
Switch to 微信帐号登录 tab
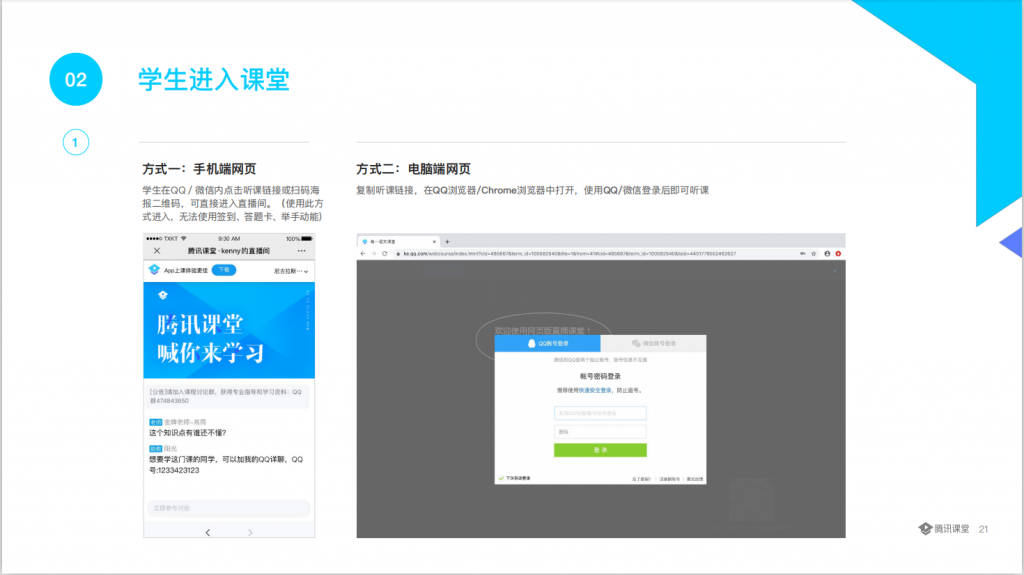point(653,343)
